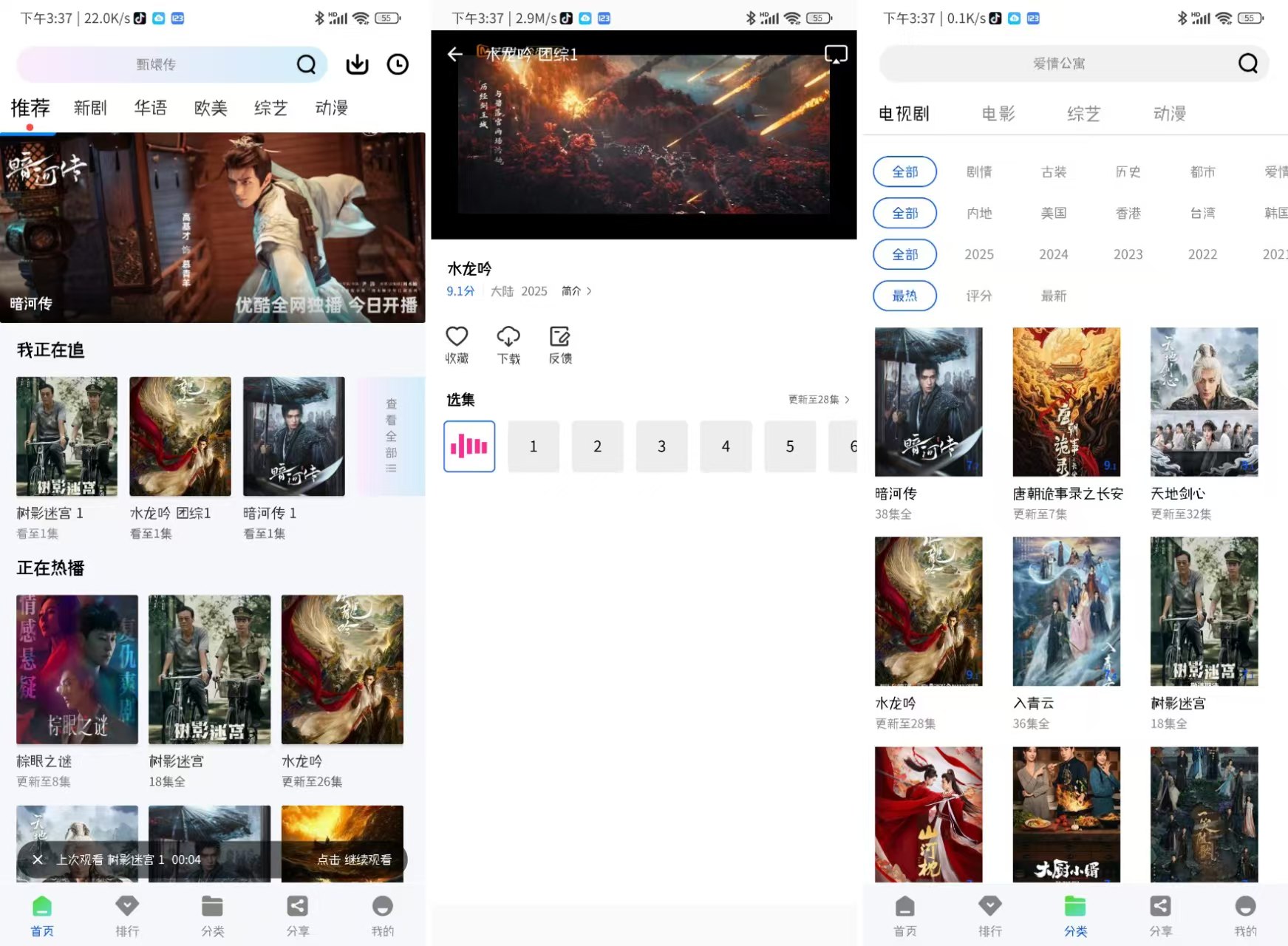Add 水龙吟 to favorites (收藏)
This screenshot has width=1288, height=946.
[x=457, y=344]
